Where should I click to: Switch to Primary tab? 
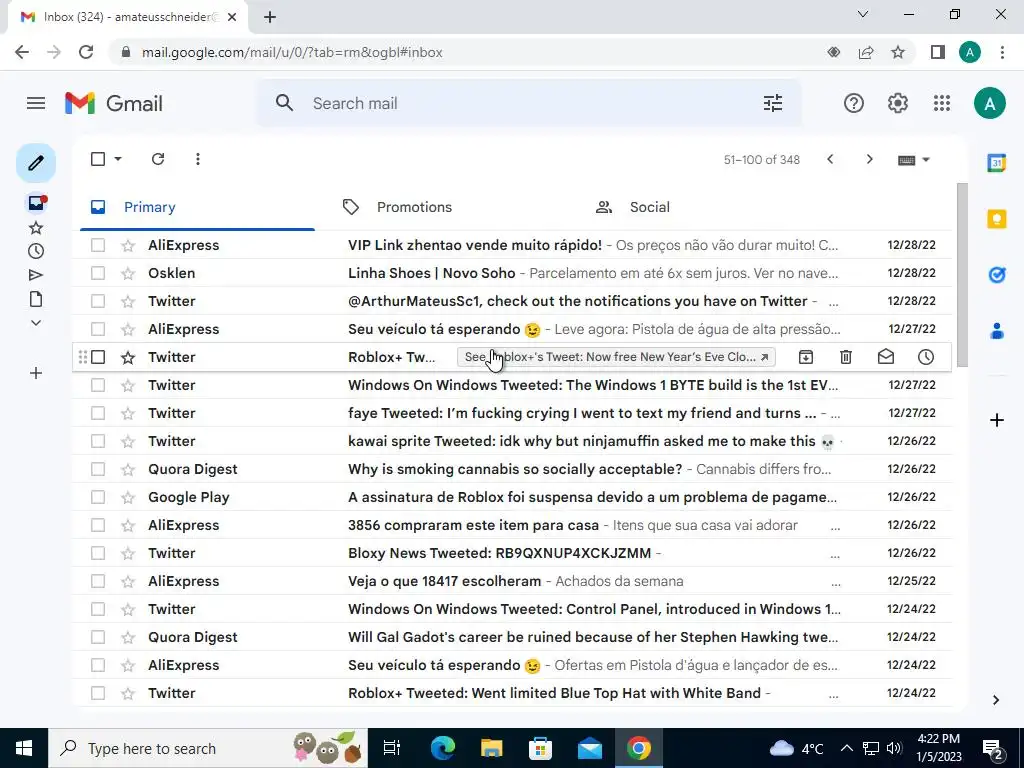(x=197, y=207)
